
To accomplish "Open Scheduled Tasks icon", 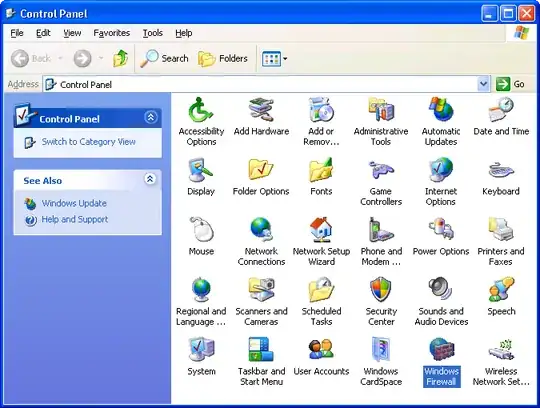I will [321, 290].
